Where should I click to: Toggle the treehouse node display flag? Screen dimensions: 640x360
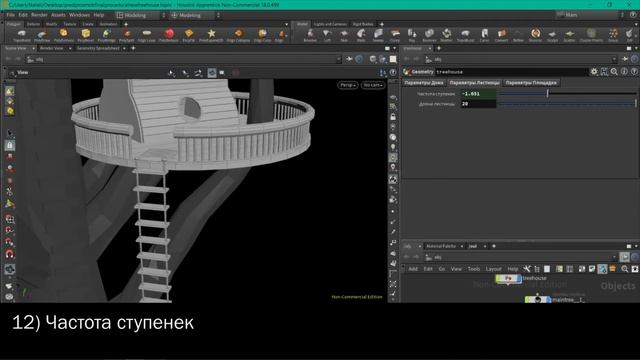coord(518,279)
